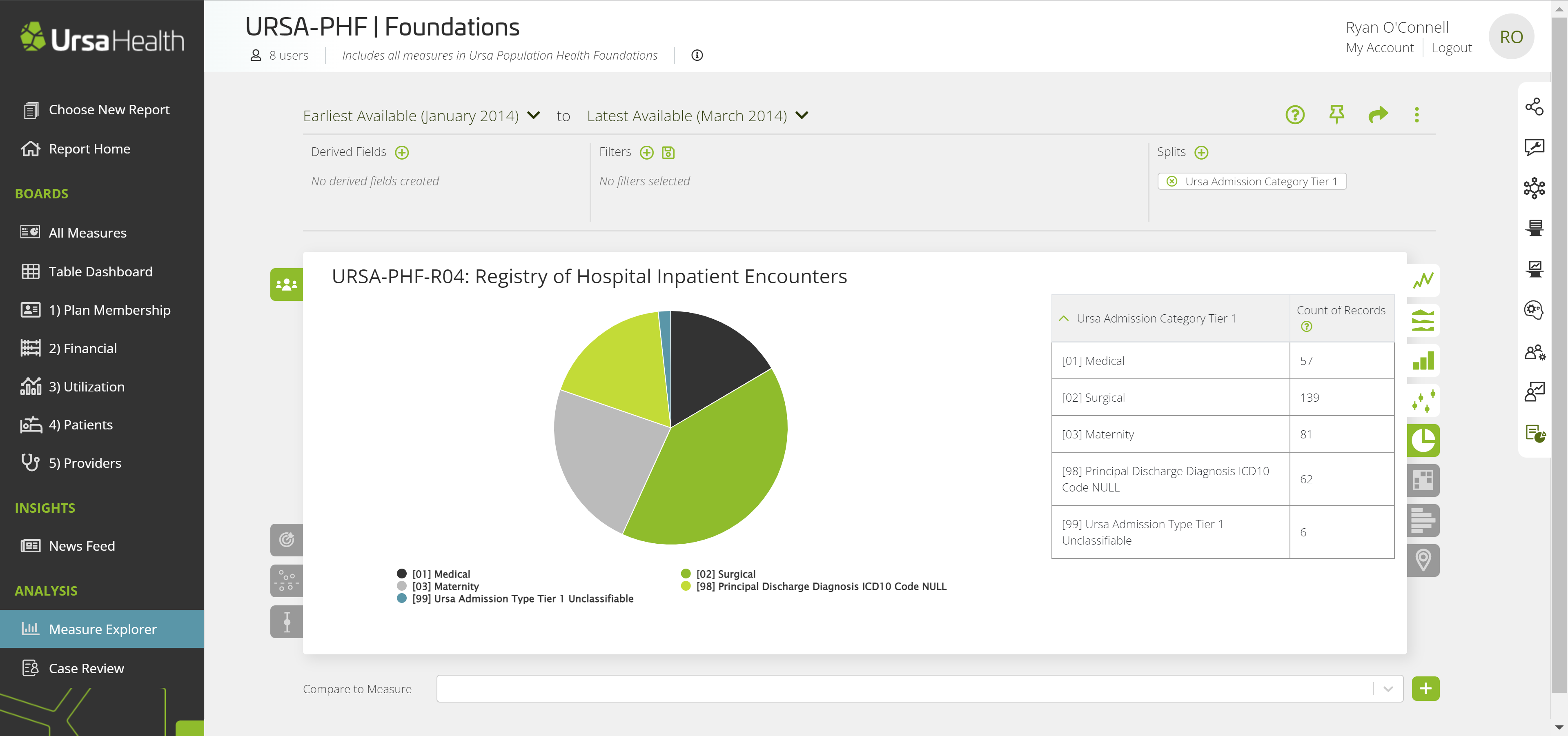This screenshot has height=736, width=1568.
Task: Add comparison measure with green plus button
Action: [1425, 689]
